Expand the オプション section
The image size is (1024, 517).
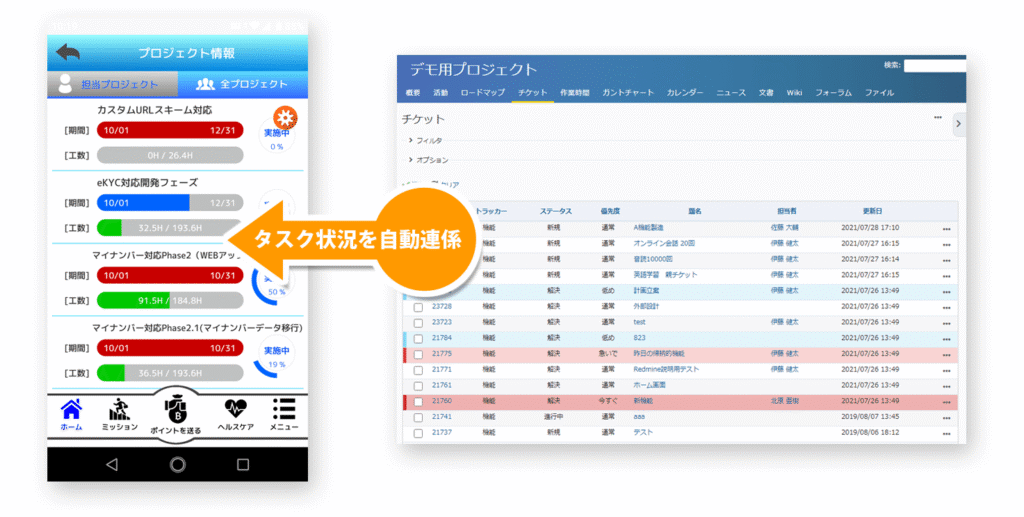428,160
